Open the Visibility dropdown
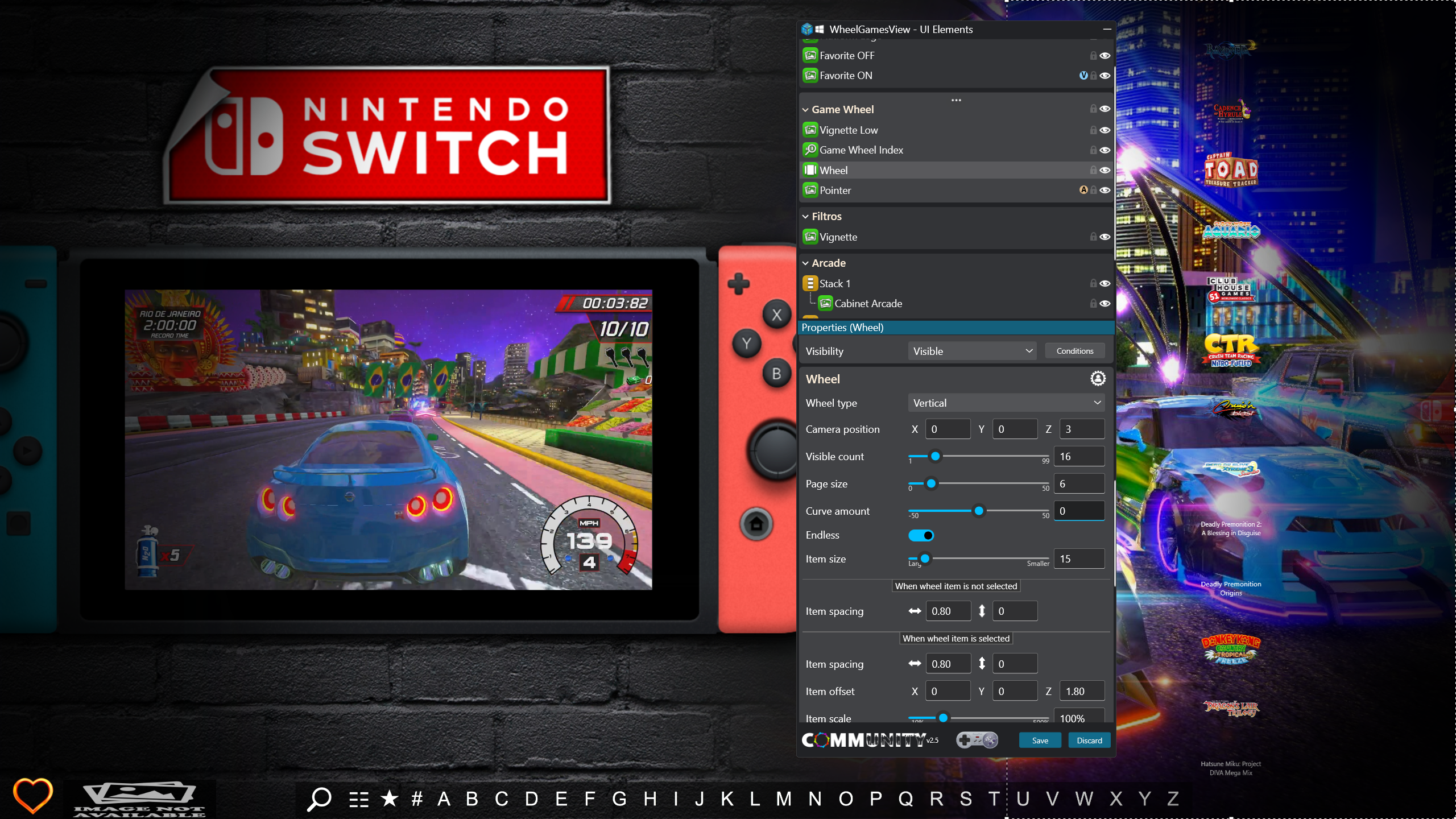 [x=972, y=351]
